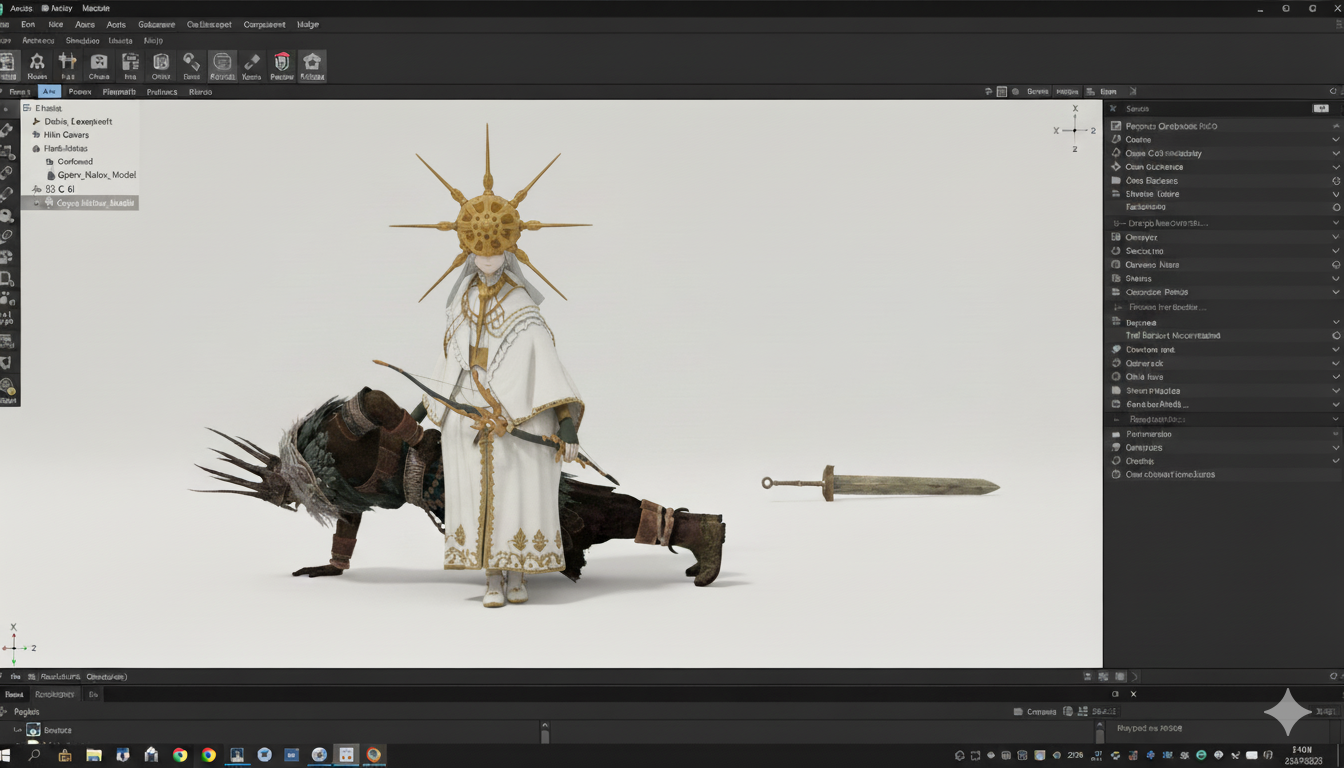The image size is (1344, 768).
Task: Click the red shield toolbar icon
Action: click(x=282, y=65)
